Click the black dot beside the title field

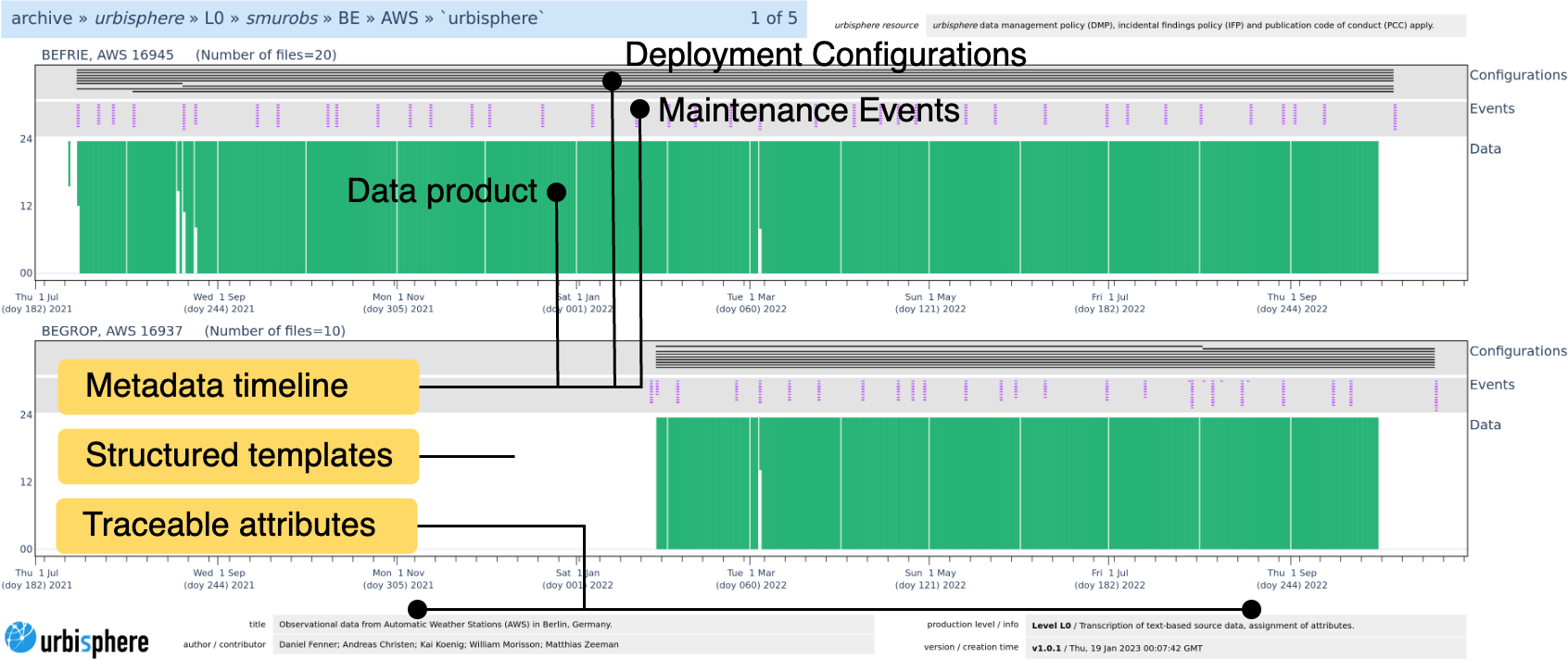418,609
